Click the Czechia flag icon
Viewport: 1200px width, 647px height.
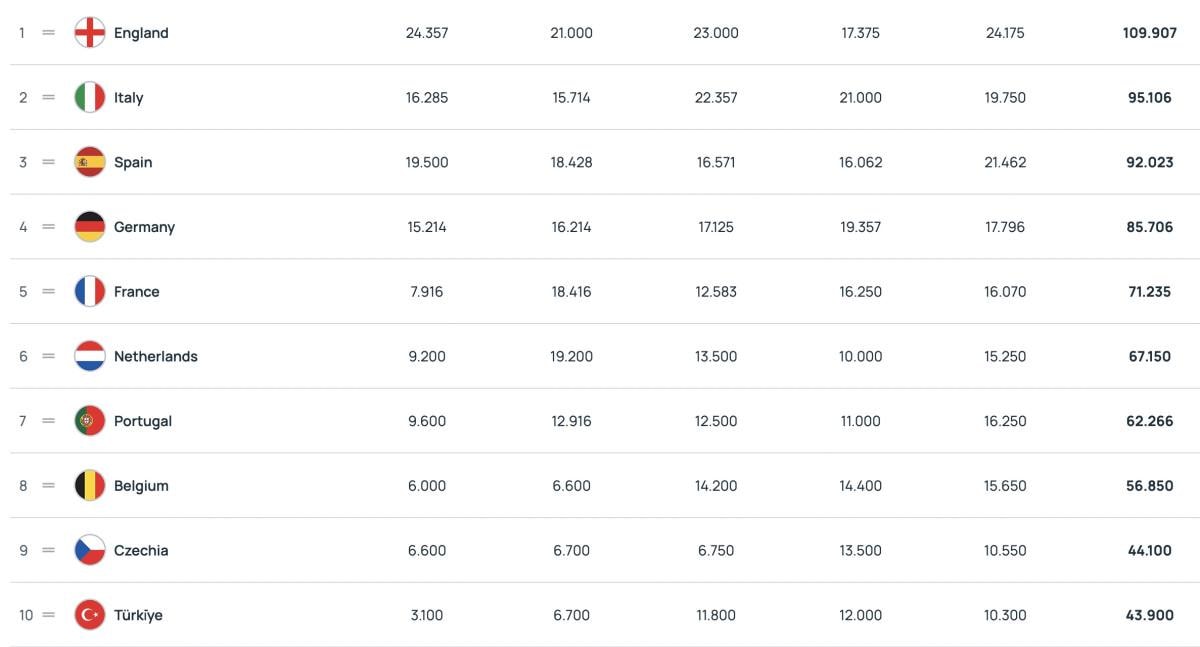pos(90,550)
